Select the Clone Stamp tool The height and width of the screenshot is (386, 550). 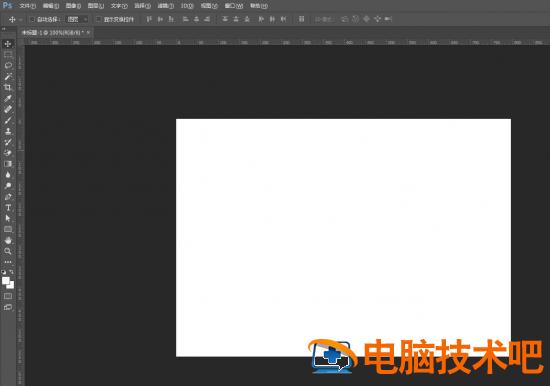pyautogui.click(x=8, y=131)
